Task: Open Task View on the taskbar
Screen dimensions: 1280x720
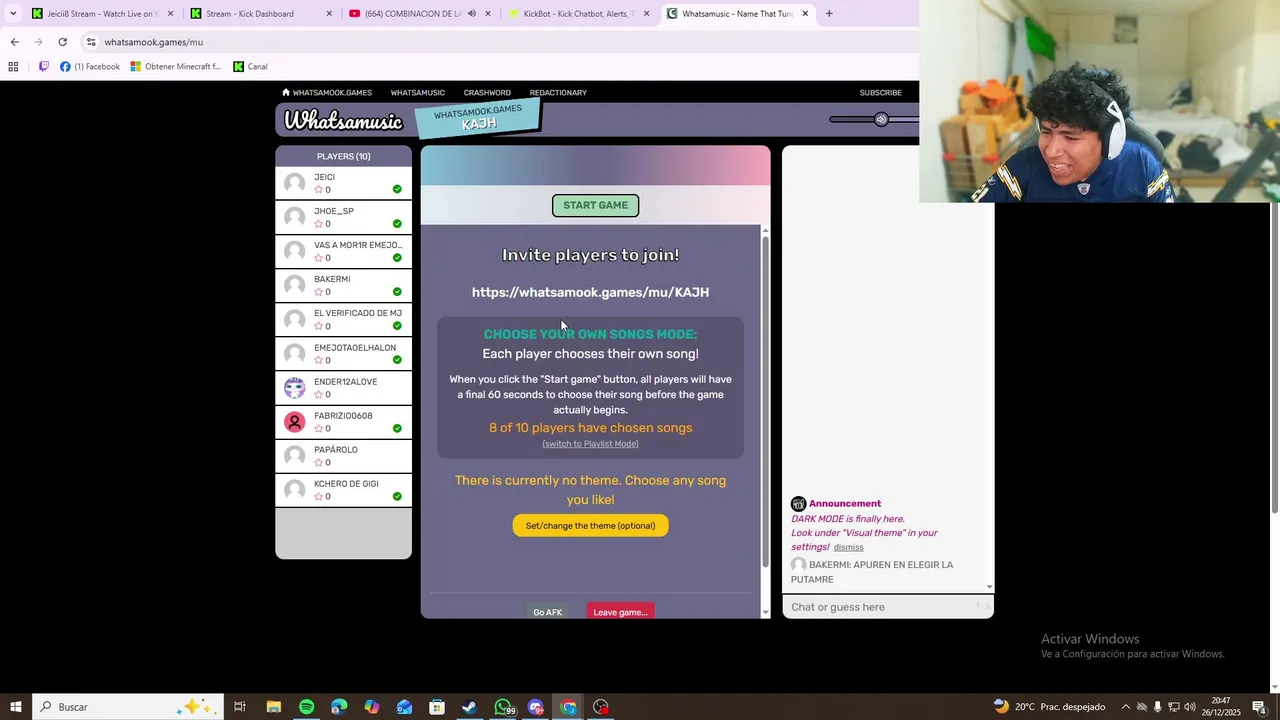Action: (240, 707)
